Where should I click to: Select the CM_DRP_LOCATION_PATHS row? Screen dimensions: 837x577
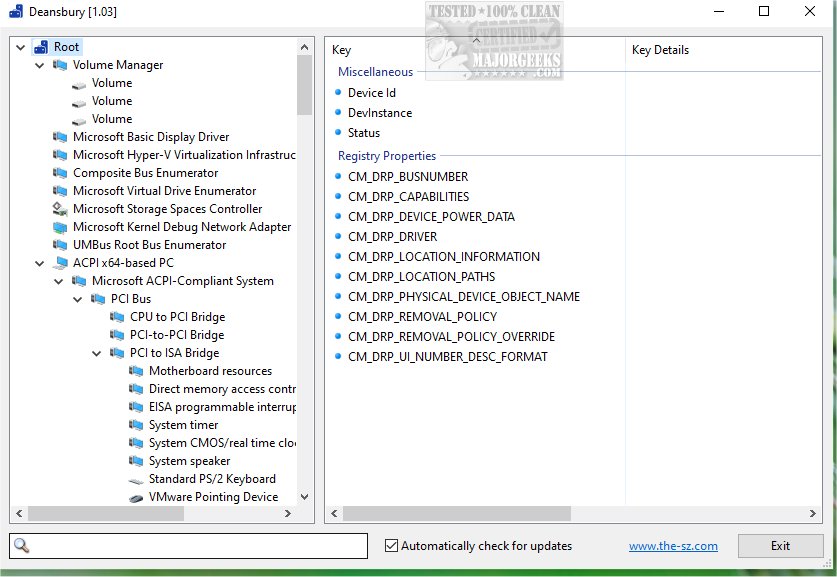(421, 277)
